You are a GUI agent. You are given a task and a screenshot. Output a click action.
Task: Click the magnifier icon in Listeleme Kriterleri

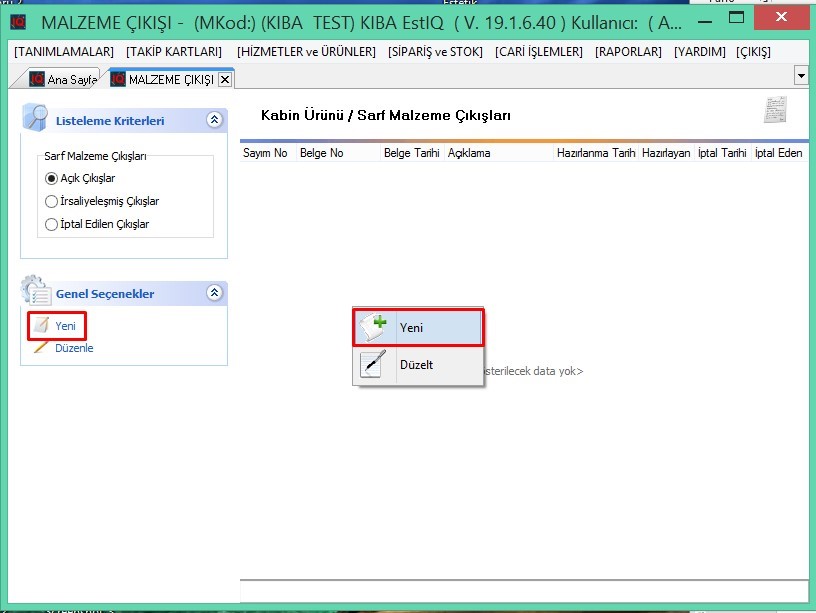(x=35, y=119)
